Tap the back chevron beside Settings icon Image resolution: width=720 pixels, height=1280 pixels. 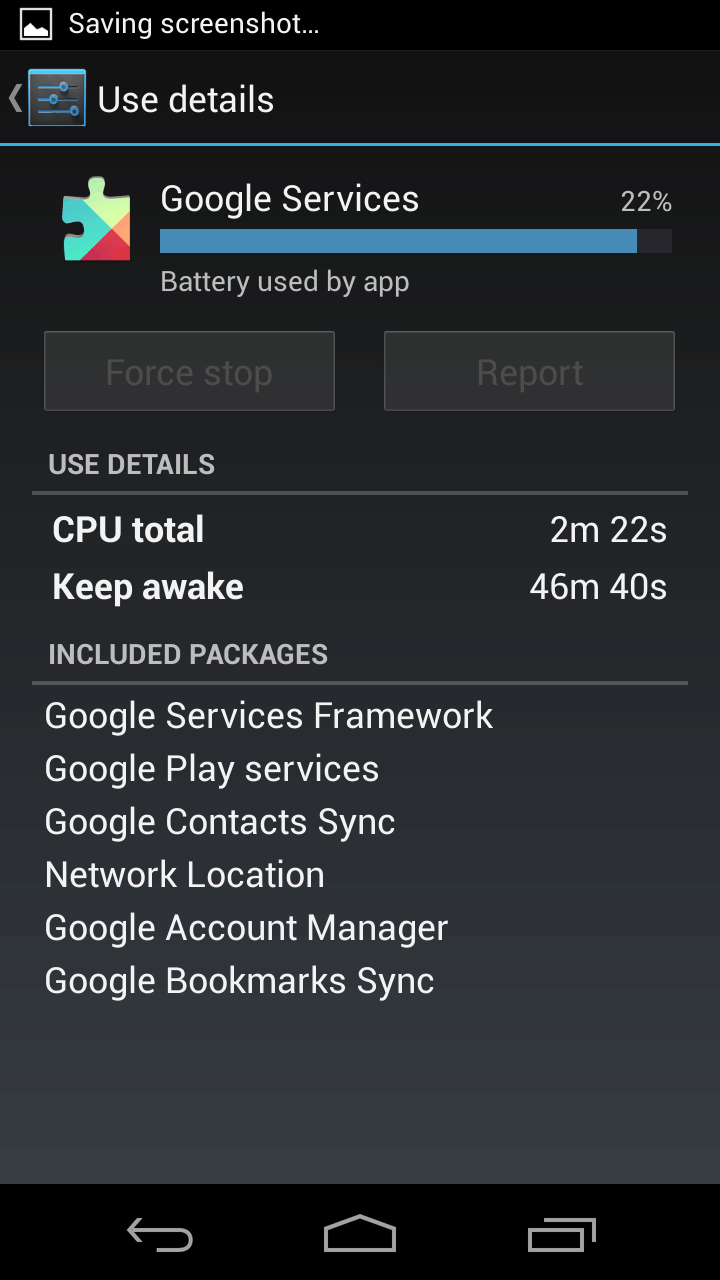tap(15, 98)
